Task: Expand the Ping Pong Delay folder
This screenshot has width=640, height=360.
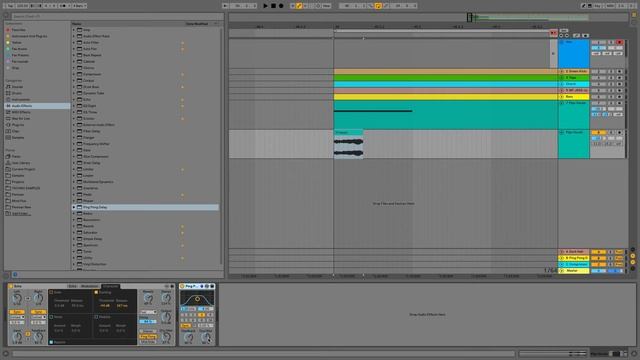Action: pyautogui.click(x=74, y=207)
